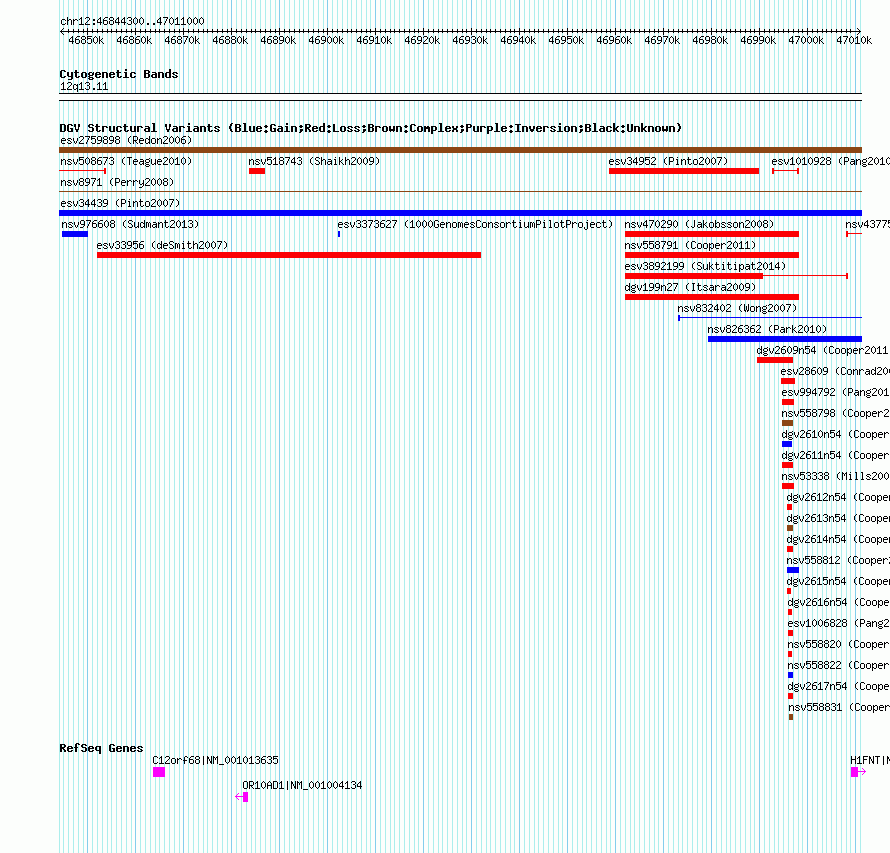Click the esv3373627 1000 Genomes variant label

pyautogui.click(x=475, y=224)
